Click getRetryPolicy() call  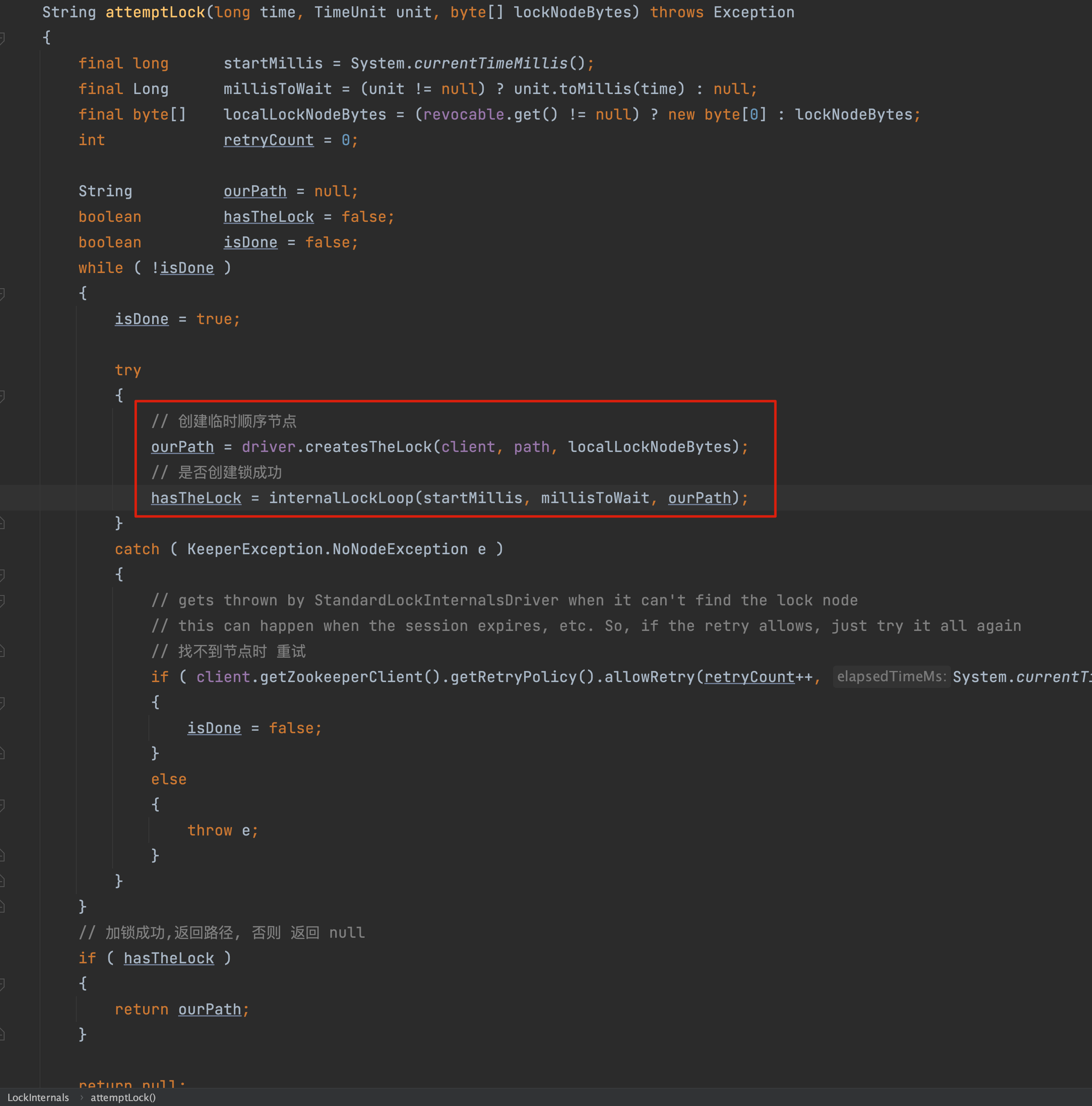click(522, 677)
